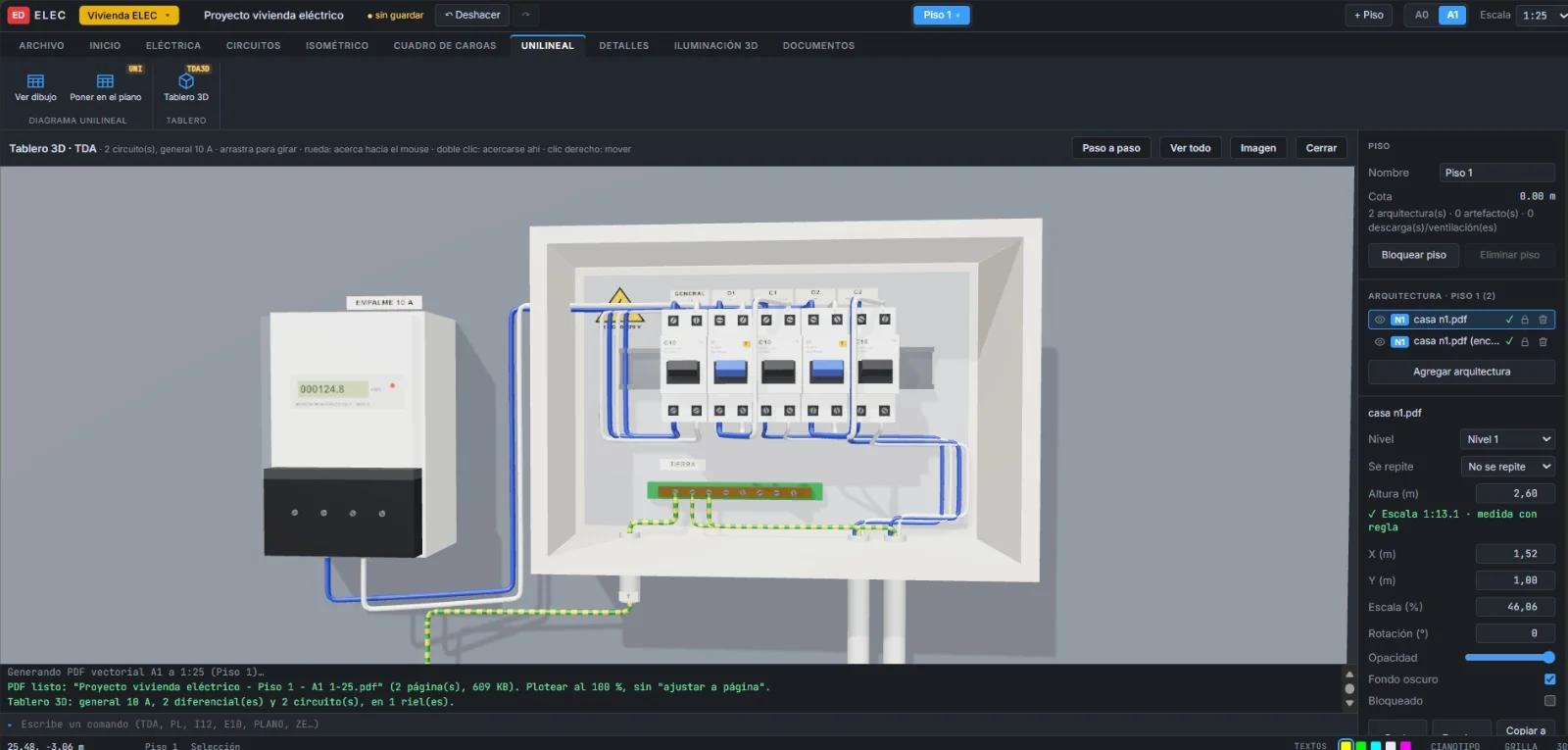Viewport: 1568px width, 750px height.
Task: Check the Bloqueado checkbox
Action: pos(1549,701)
